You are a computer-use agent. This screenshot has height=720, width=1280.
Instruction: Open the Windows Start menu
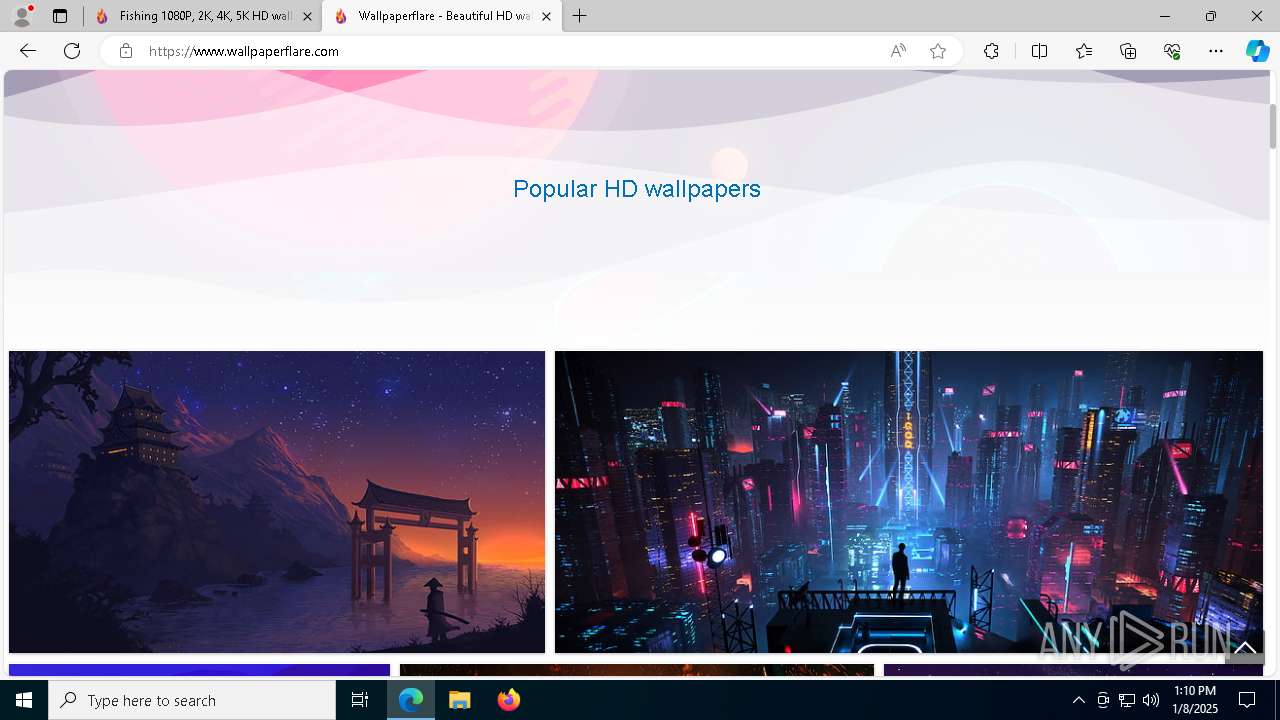tap(24, 700)
